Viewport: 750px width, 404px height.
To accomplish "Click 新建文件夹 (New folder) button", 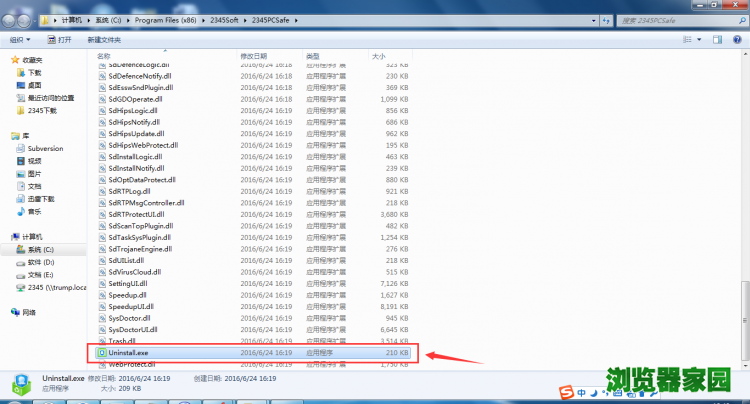I will pyautogui.click(x=106, y=39).
